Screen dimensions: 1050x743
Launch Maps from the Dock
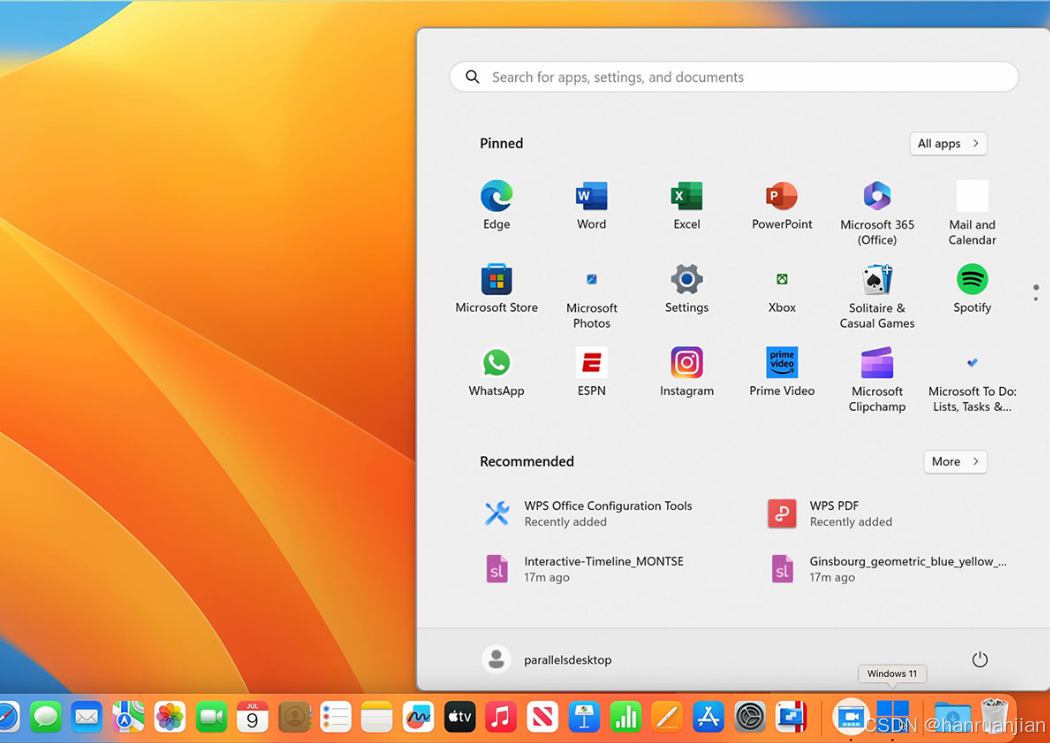128,718
